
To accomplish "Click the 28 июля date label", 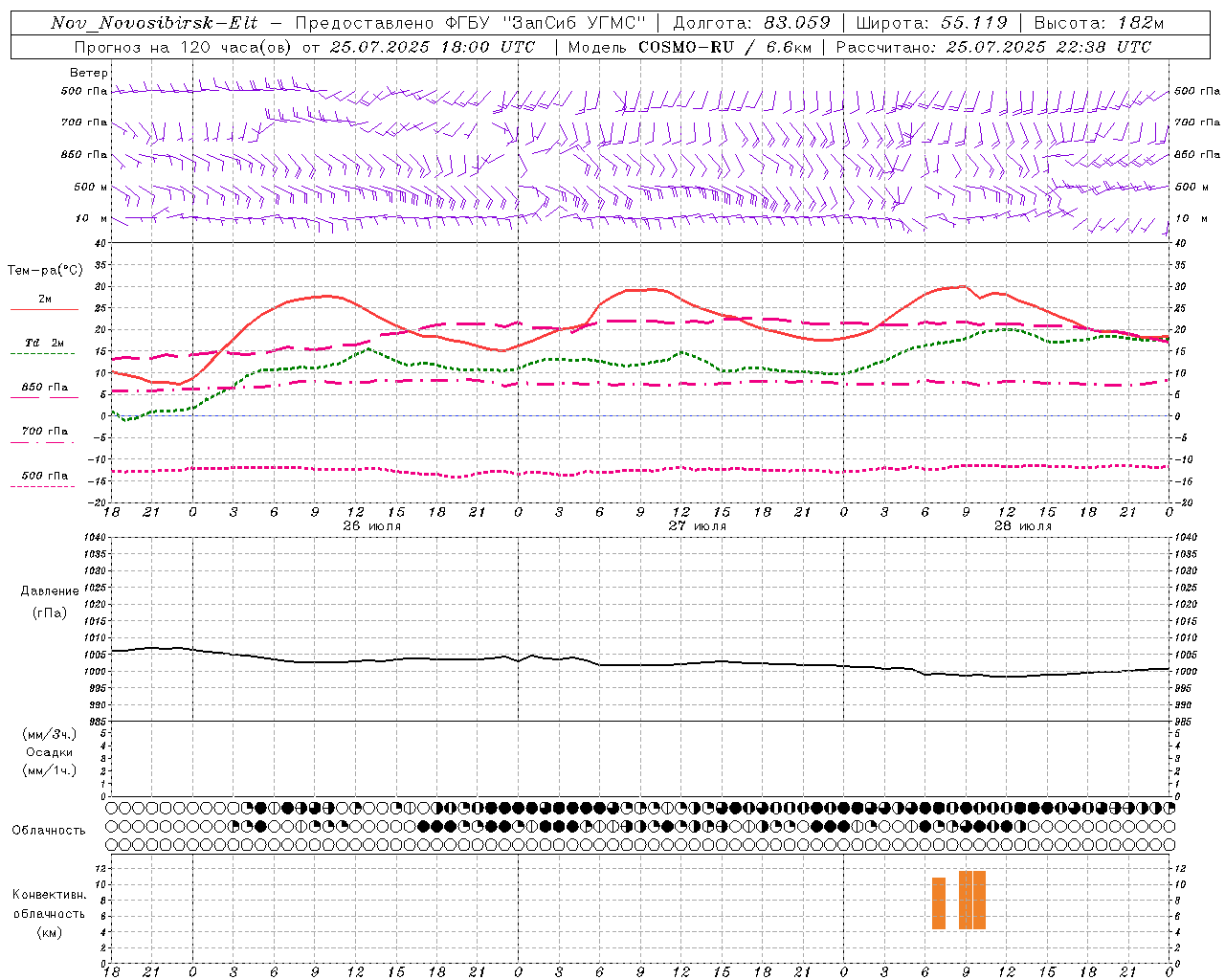I will click(x=1022, y=526).
